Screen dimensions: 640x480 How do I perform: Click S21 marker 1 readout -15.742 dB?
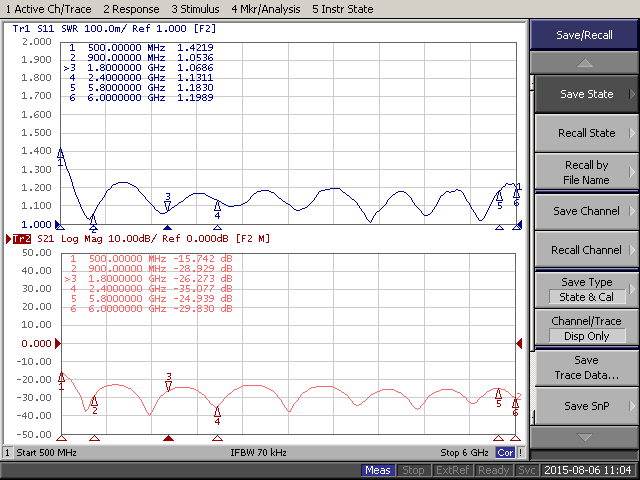coord(203,258)
